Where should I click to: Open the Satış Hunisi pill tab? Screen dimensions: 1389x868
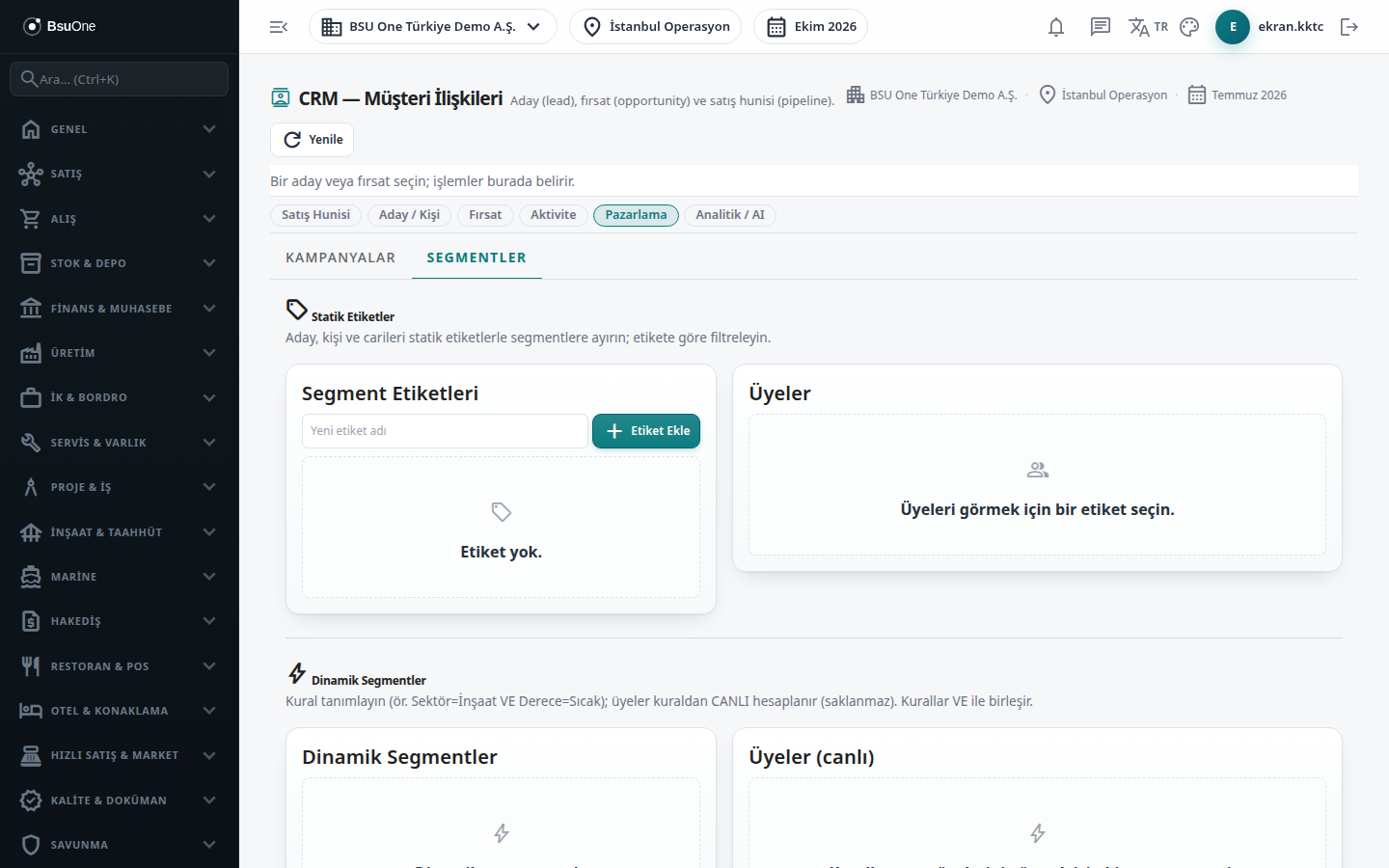coord(316,215)
